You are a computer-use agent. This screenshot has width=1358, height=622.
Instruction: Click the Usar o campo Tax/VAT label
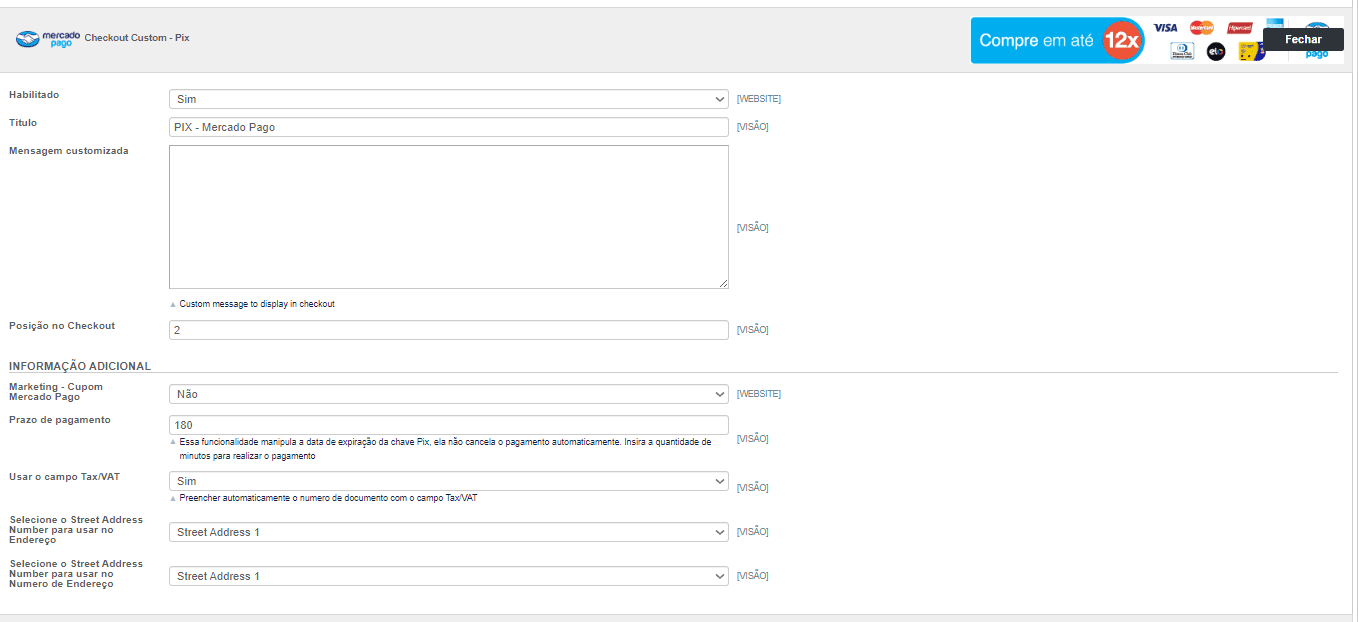point(64,476)
